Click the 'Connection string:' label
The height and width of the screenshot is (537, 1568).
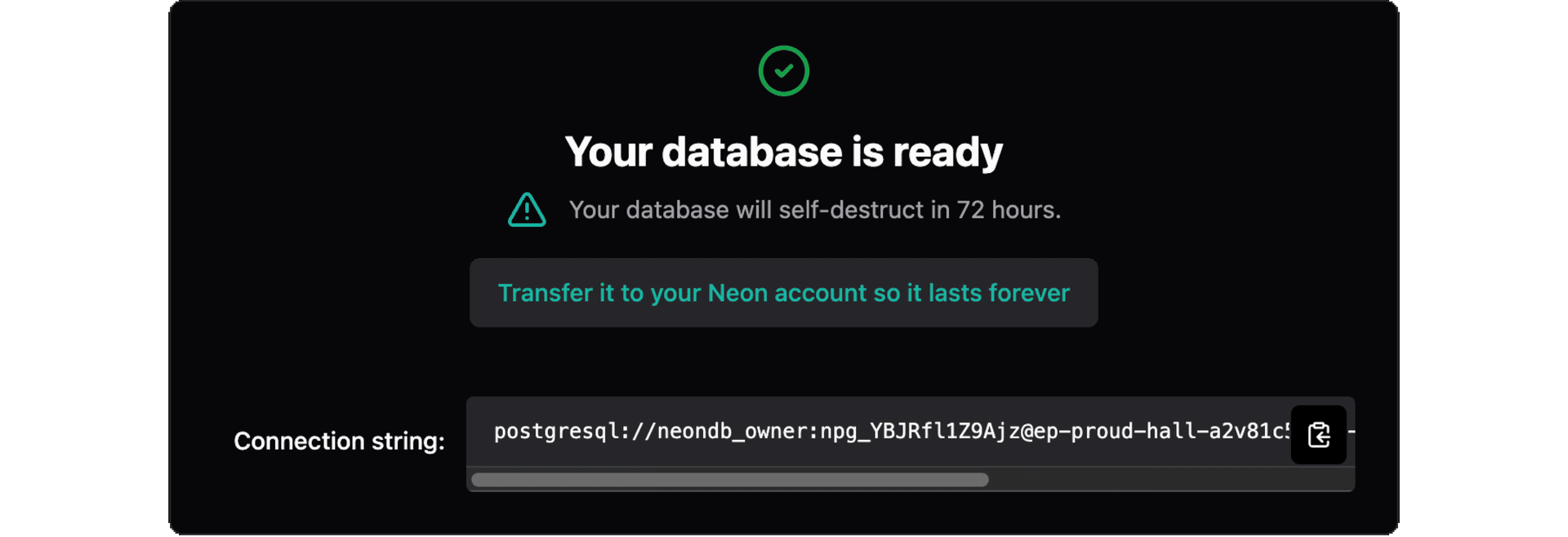coord(339,441)
